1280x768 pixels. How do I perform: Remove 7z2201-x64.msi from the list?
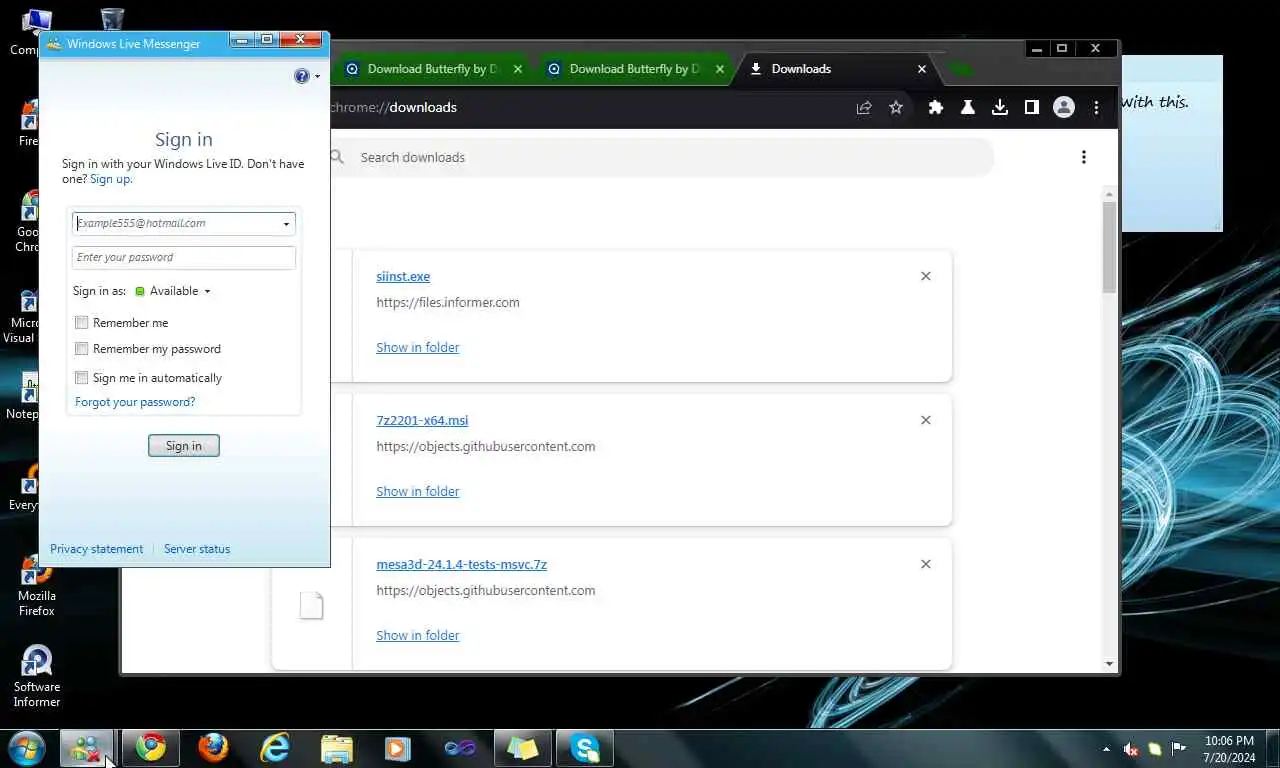click(x=926, y=420)
